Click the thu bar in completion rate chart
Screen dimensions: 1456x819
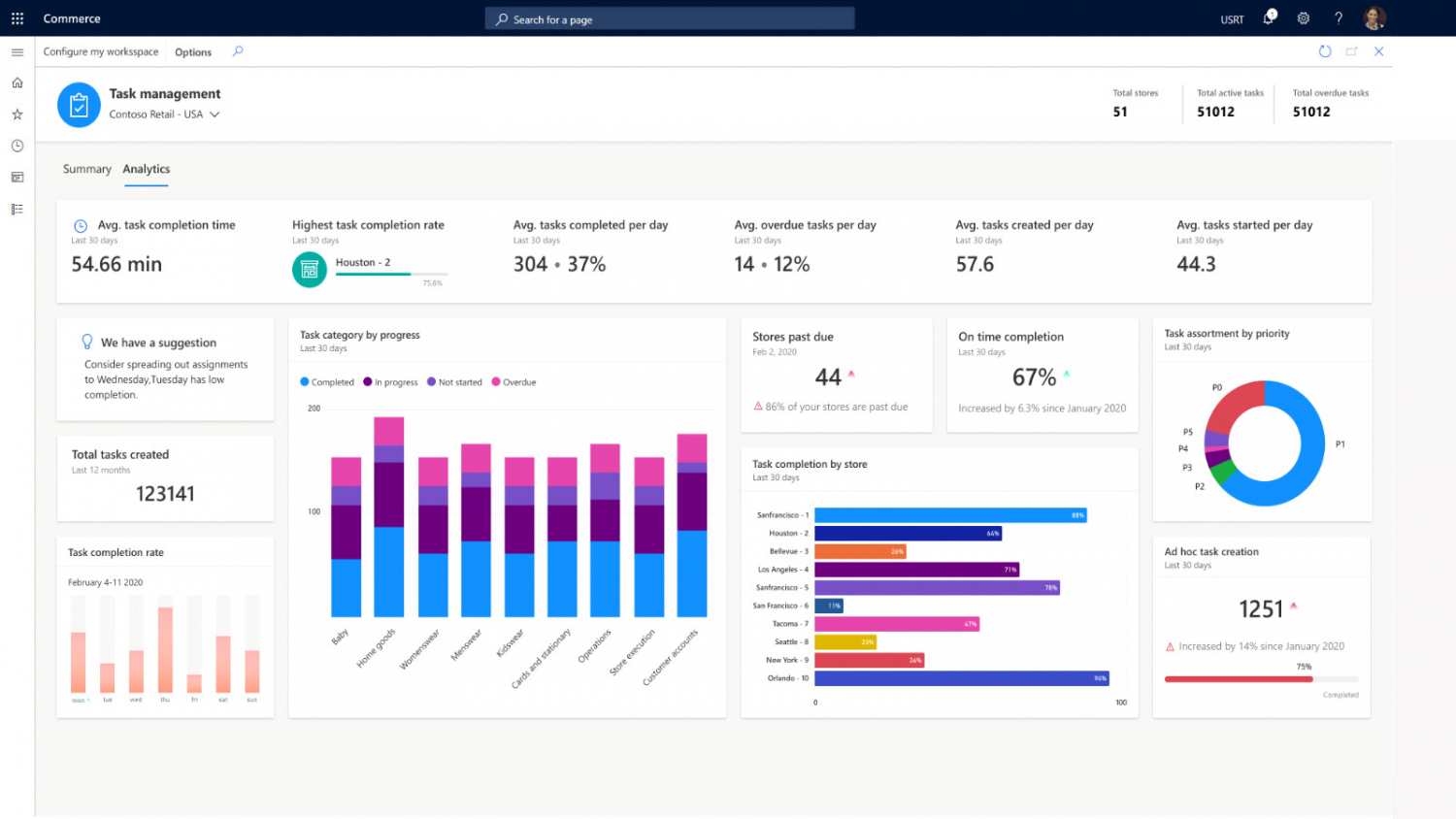[165, 649]
